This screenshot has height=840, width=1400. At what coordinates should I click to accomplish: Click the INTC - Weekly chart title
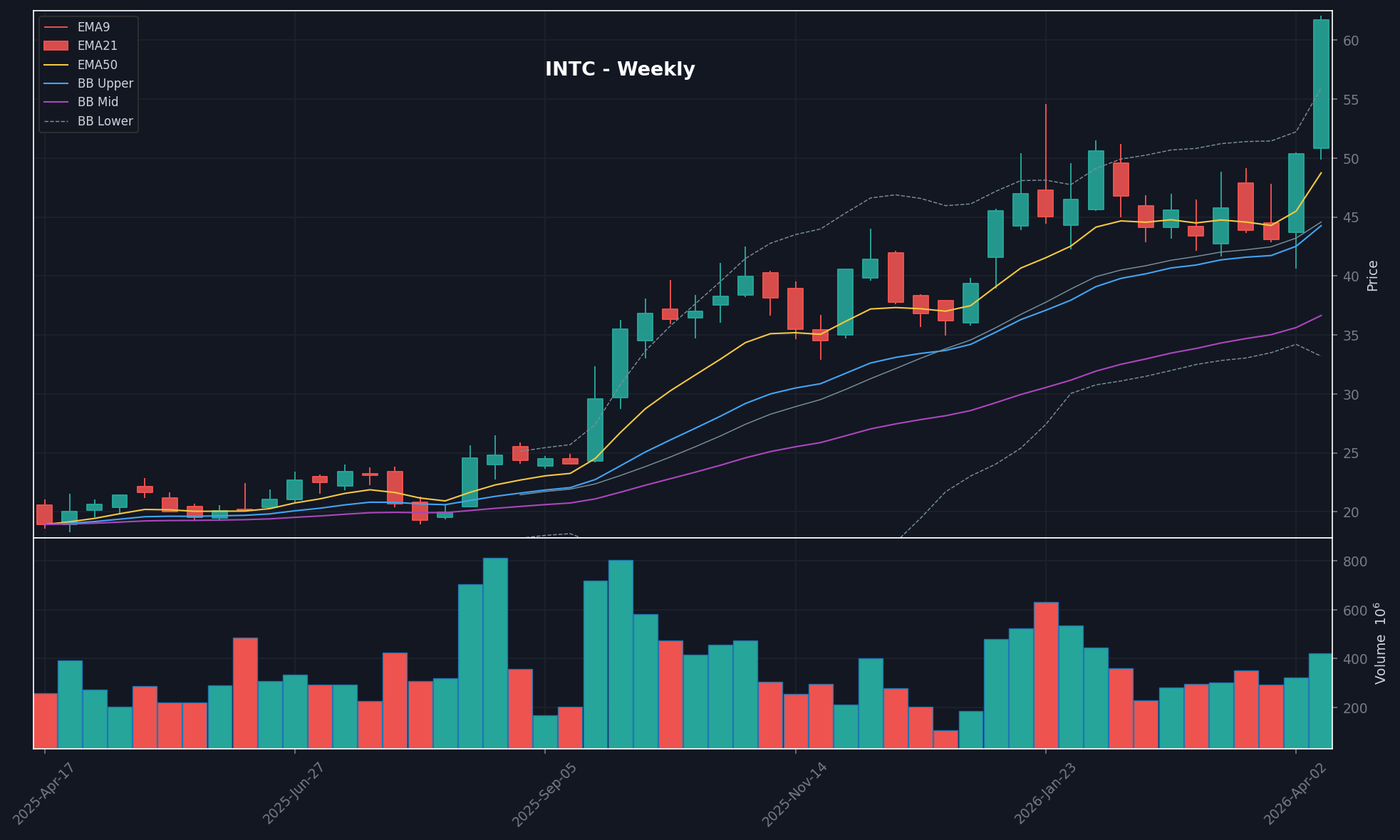point(619,69)
